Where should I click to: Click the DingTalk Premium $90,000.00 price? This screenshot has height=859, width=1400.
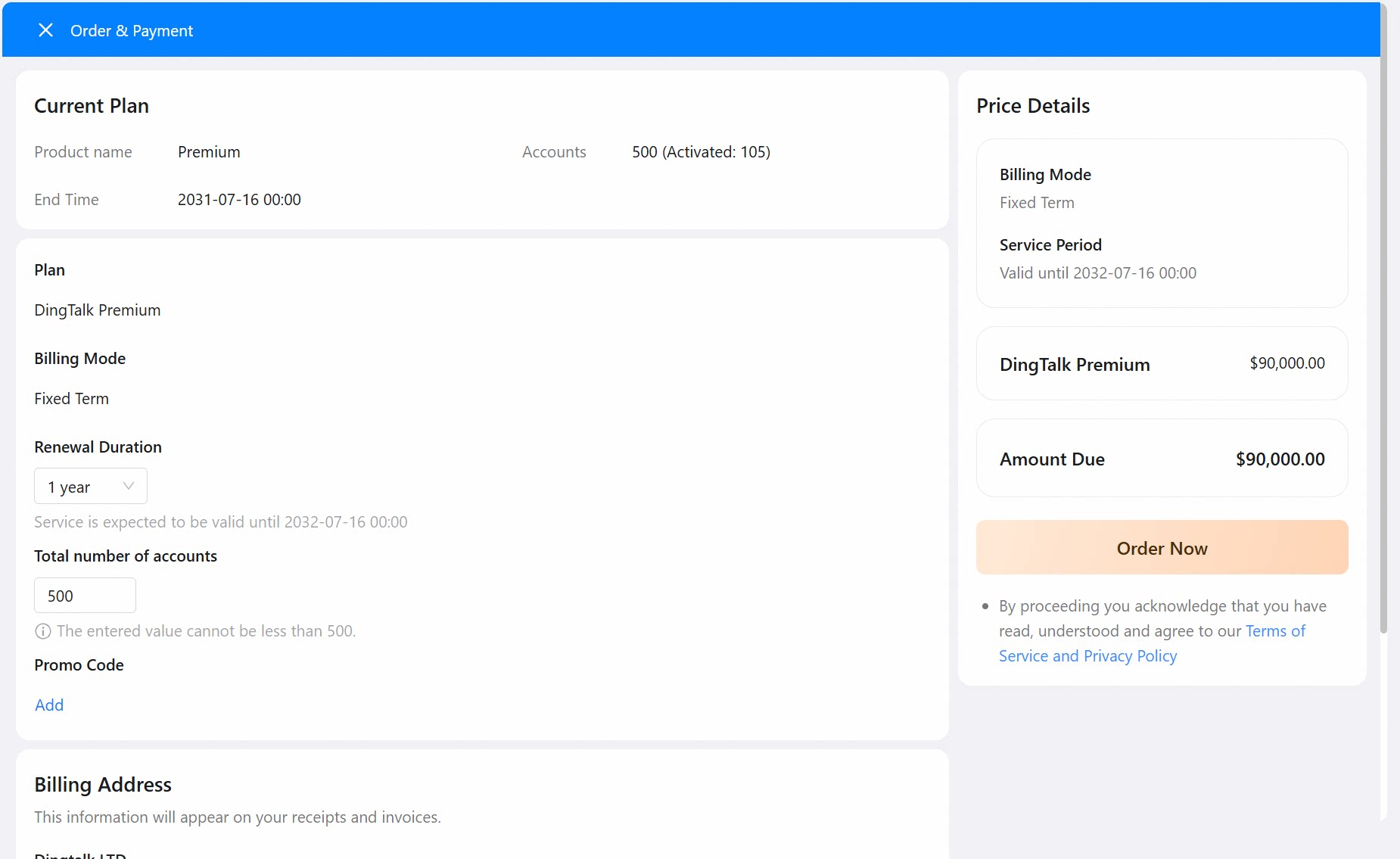(x=1287, y=363)
